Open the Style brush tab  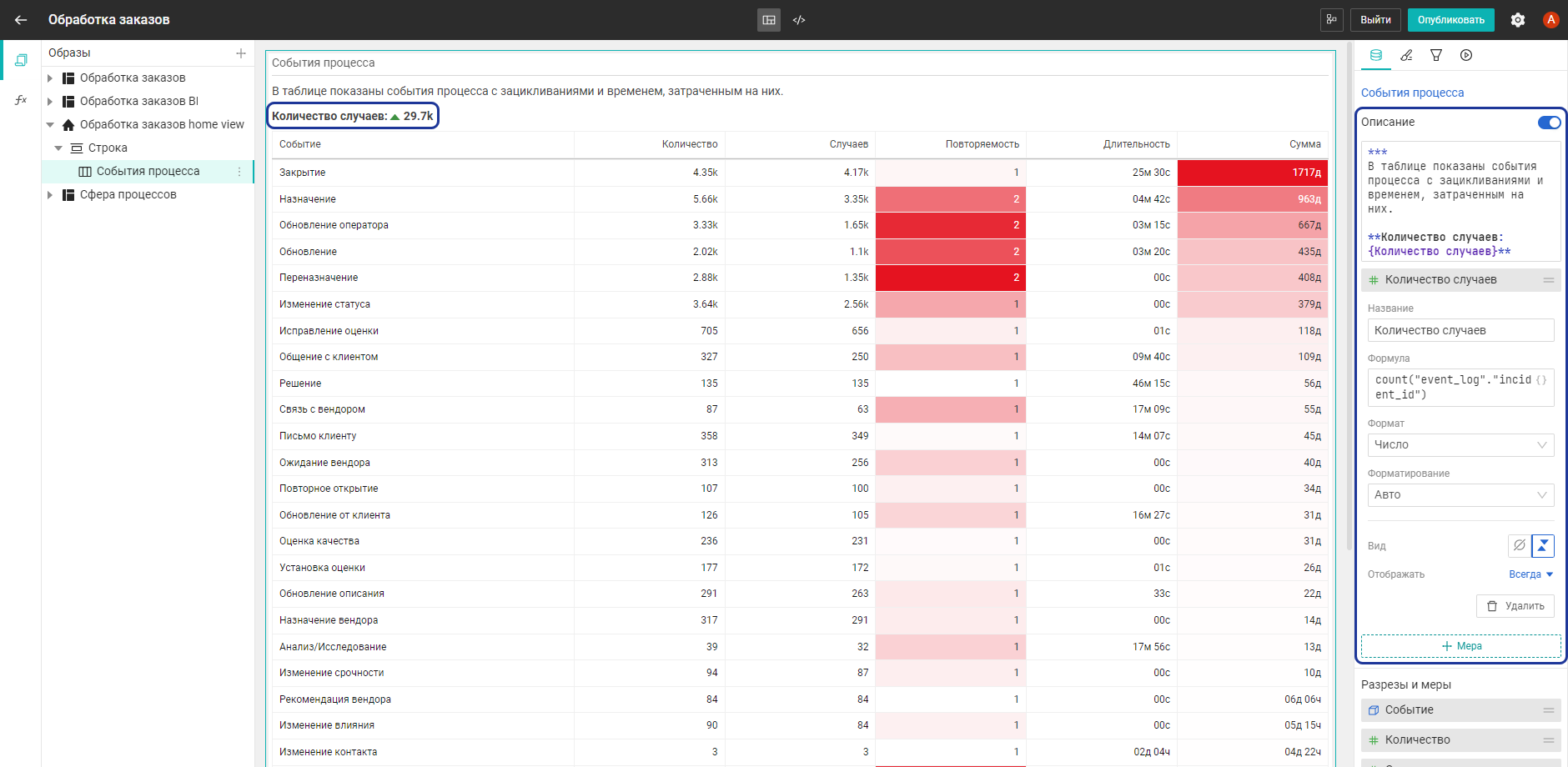[x=1406, y=55]
